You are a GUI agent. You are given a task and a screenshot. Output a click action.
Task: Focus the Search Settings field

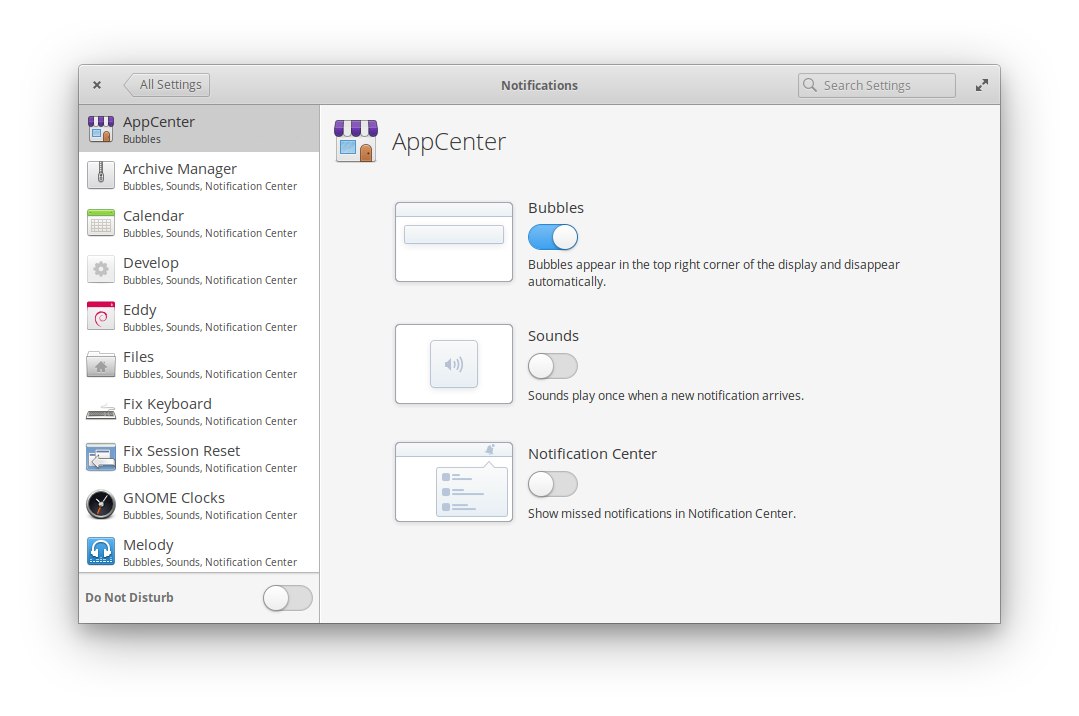coord(877,85)
